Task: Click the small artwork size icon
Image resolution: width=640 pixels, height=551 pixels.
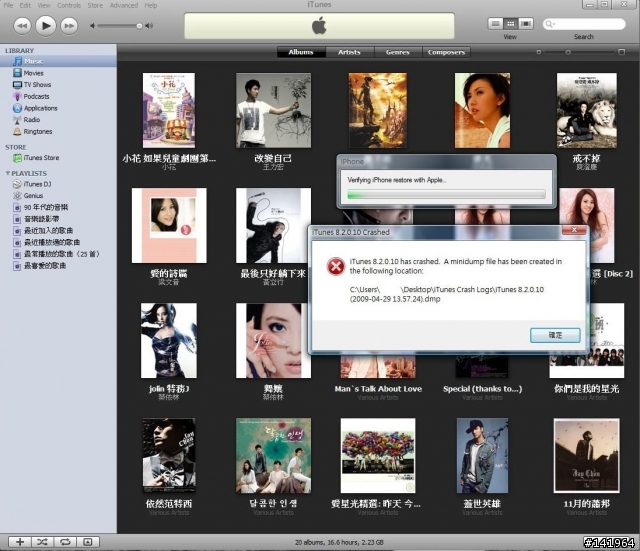Action: coord(539,52)
